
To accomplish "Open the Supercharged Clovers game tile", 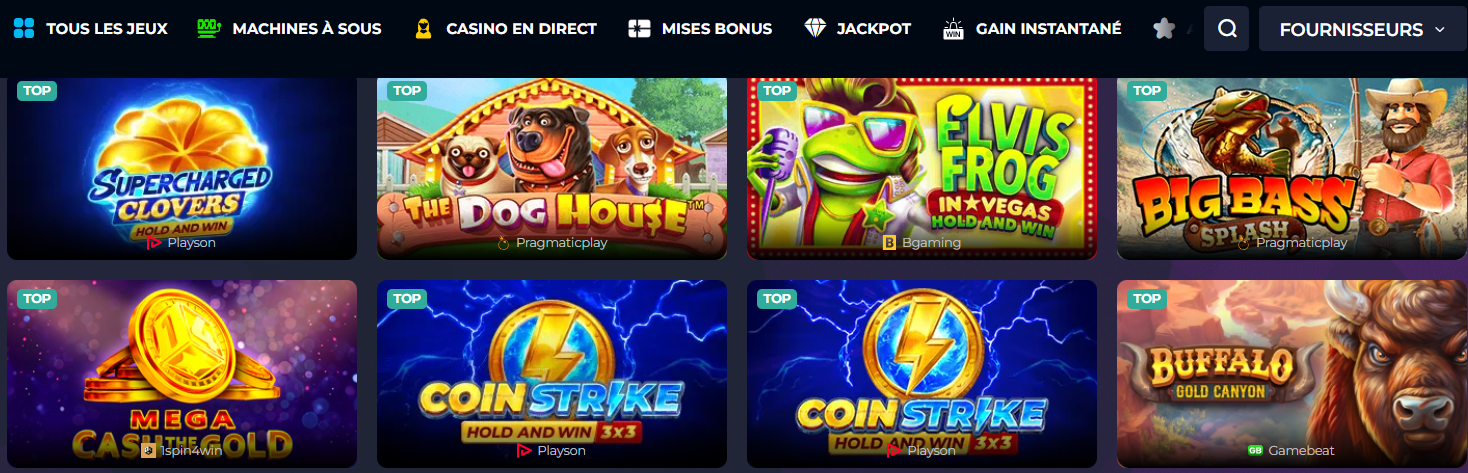I will pyautogui.click(x=182, y=168).
